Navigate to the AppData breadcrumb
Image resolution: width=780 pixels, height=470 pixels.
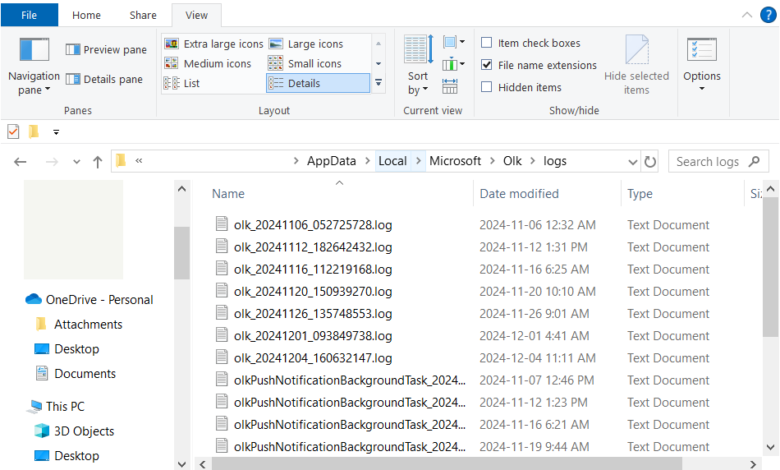pos(331,161)
